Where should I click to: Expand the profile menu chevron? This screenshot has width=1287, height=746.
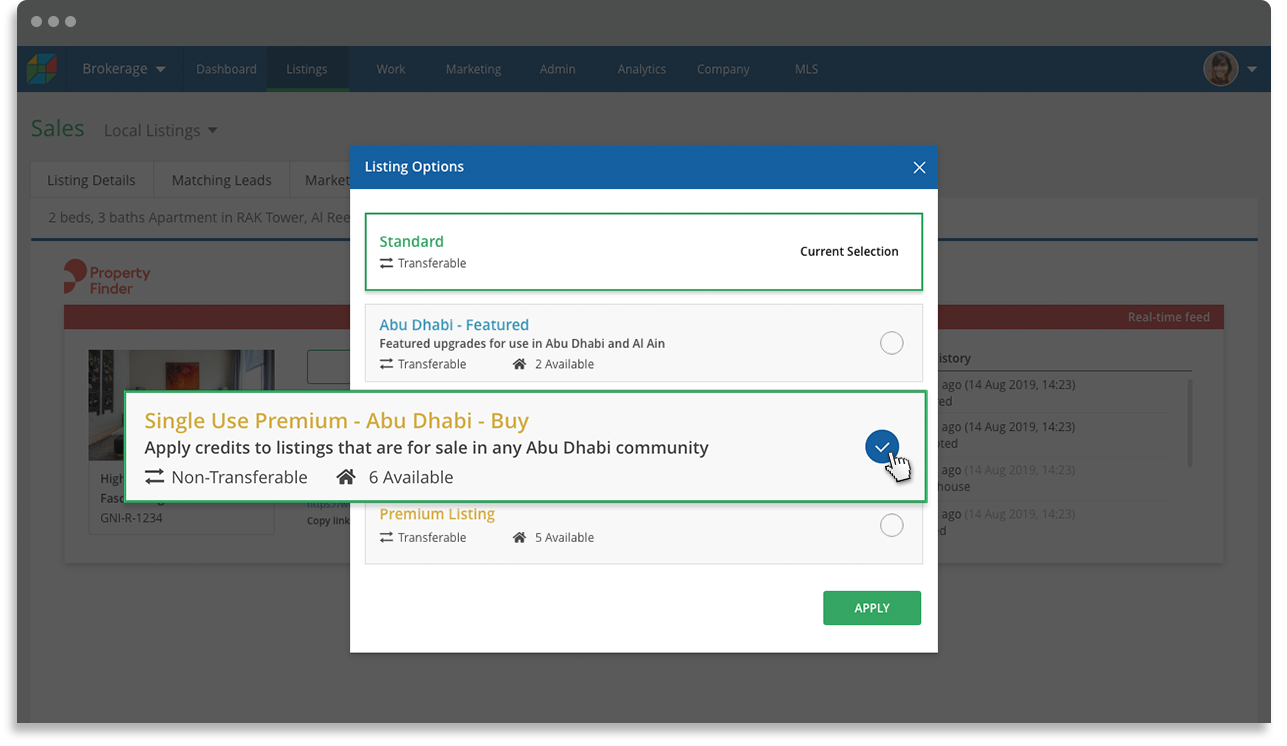click(1252, 68)
